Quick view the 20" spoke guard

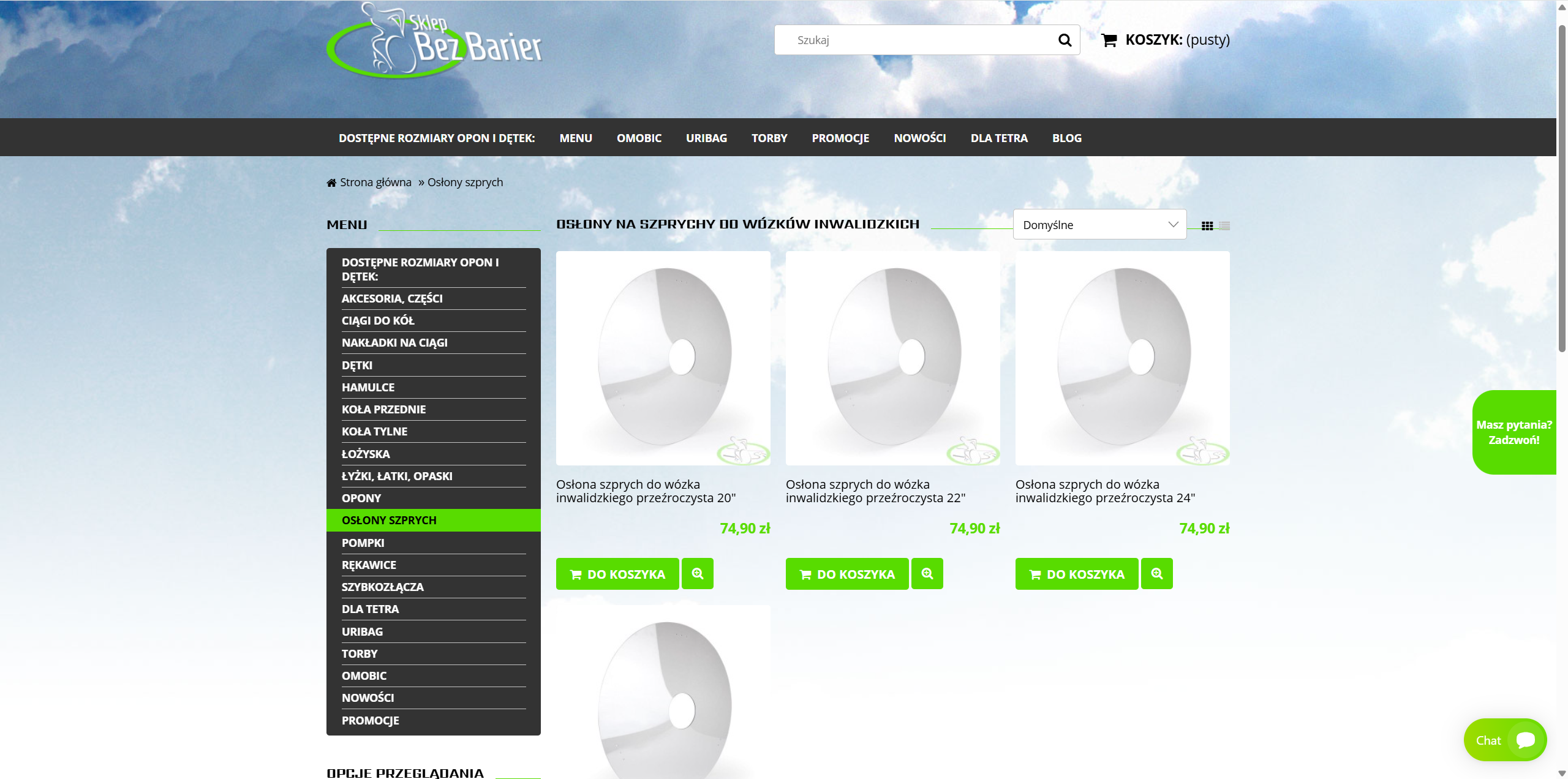point(698,574)
